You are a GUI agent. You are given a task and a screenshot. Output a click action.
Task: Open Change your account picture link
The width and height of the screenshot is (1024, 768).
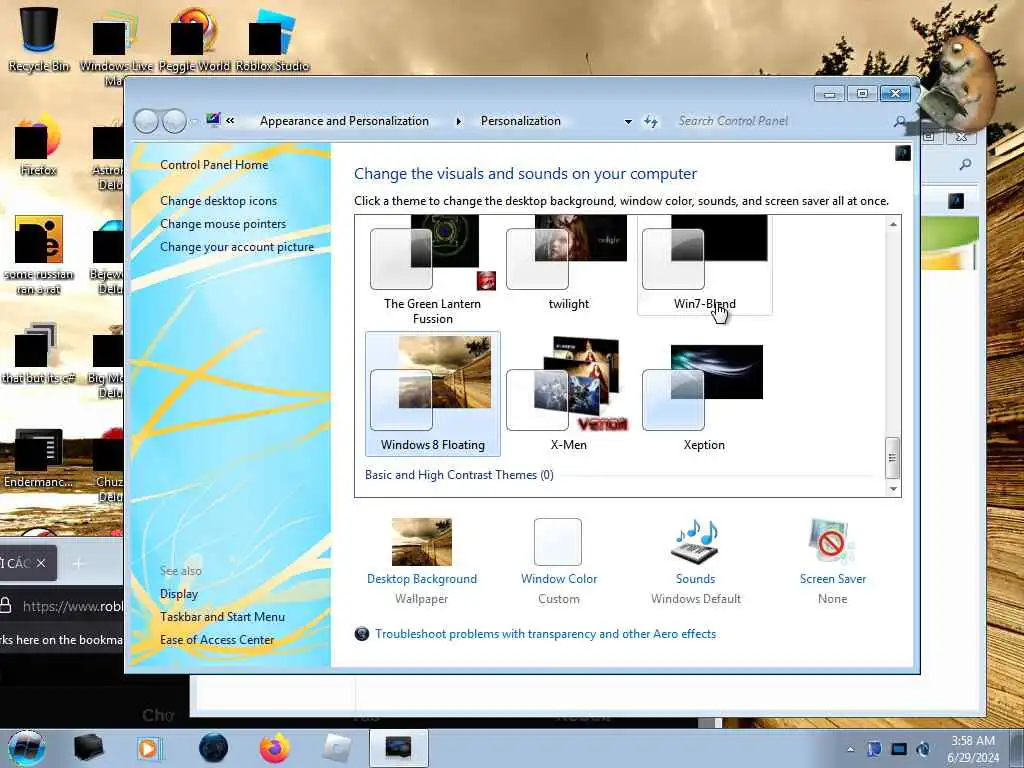237,247
